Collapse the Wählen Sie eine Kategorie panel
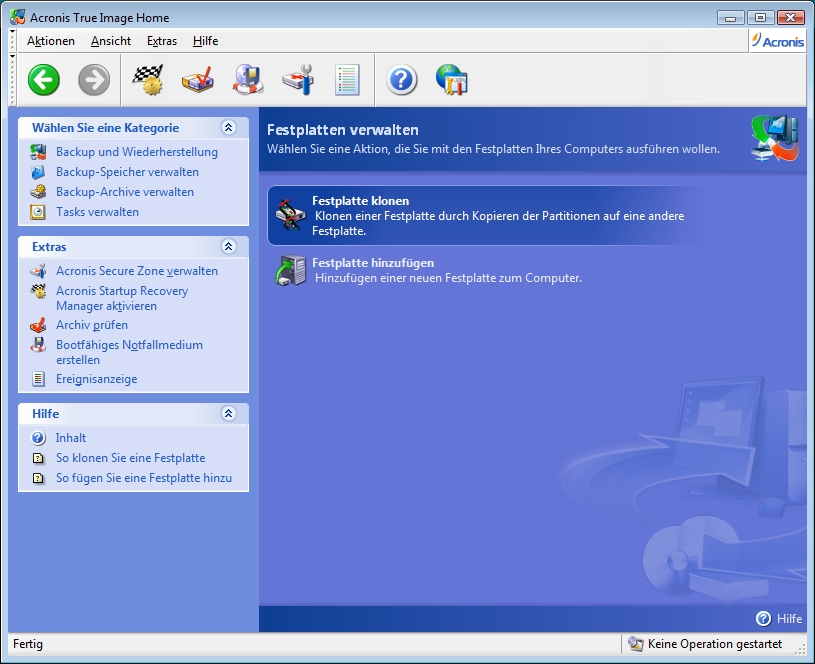This screenshot has width=815, height=664. [229, 127]
